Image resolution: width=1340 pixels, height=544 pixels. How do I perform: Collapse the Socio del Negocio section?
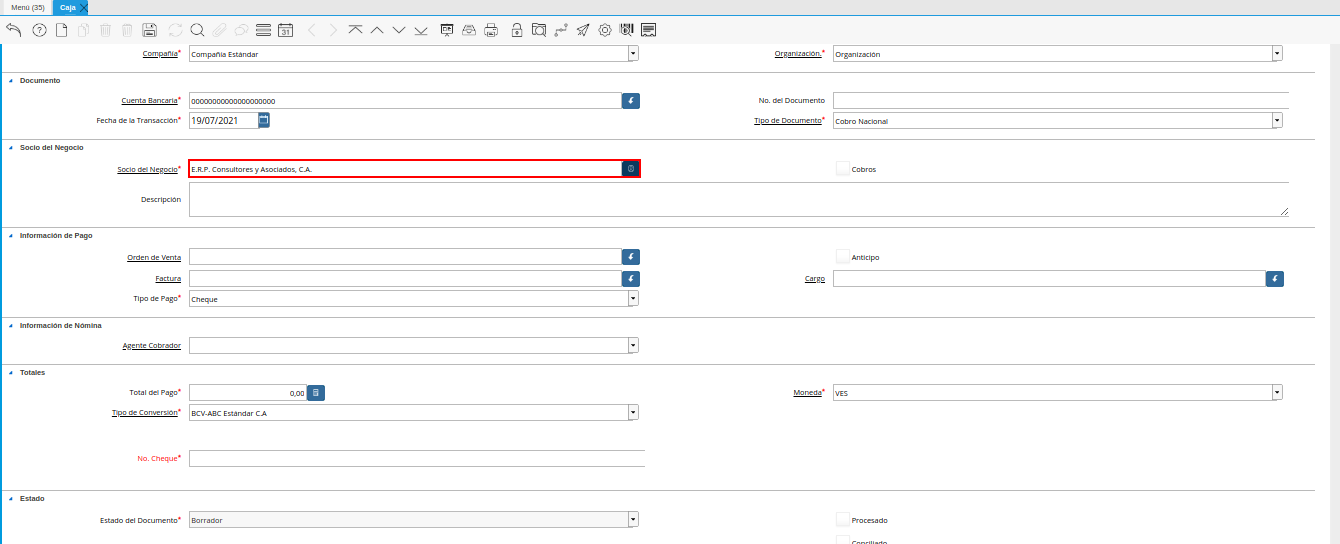11,147
